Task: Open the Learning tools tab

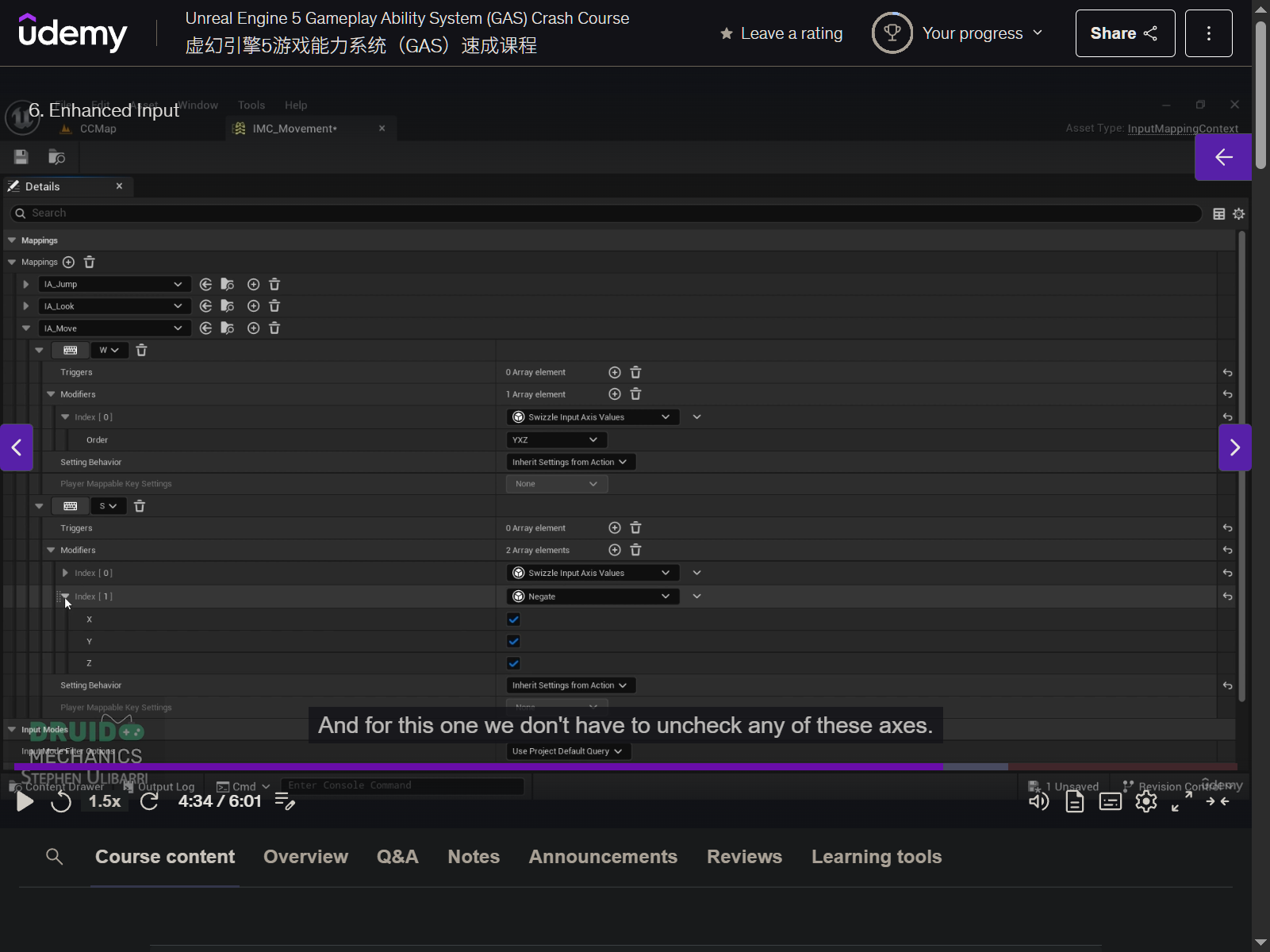Action: pyautogui.click(x=877, y=857)
